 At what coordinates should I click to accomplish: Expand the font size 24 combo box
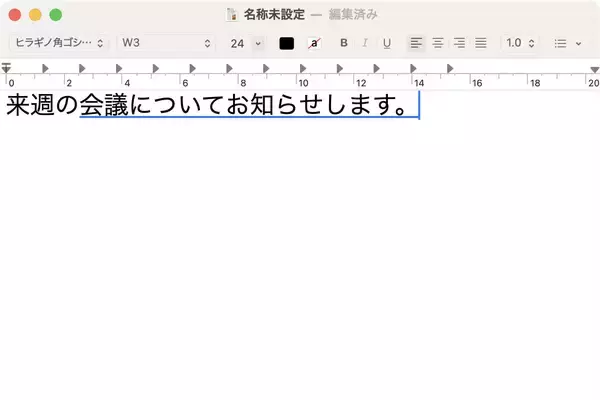point(258,44)
